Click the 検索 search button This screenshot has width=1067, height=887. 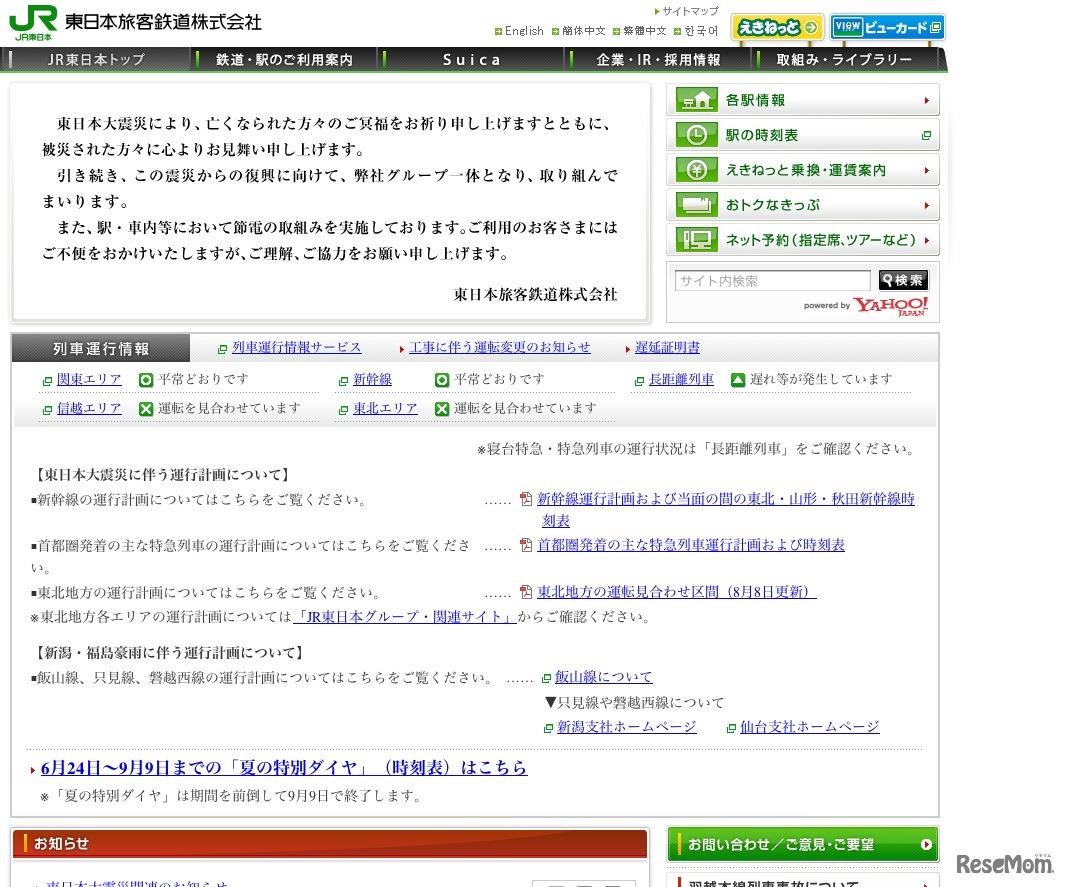point(903,280)
